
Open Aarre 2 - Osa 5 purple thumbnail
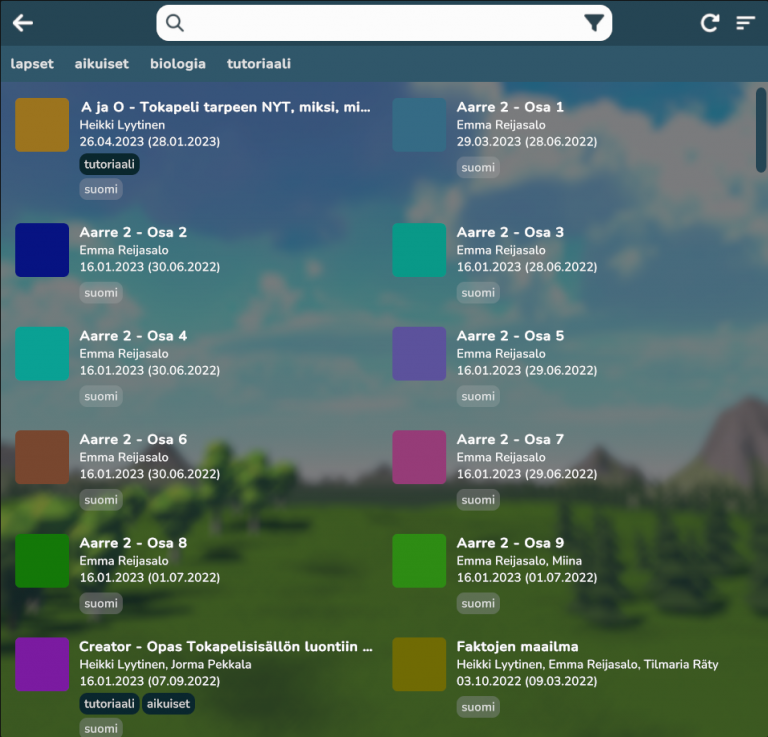(x=419, y=354)
